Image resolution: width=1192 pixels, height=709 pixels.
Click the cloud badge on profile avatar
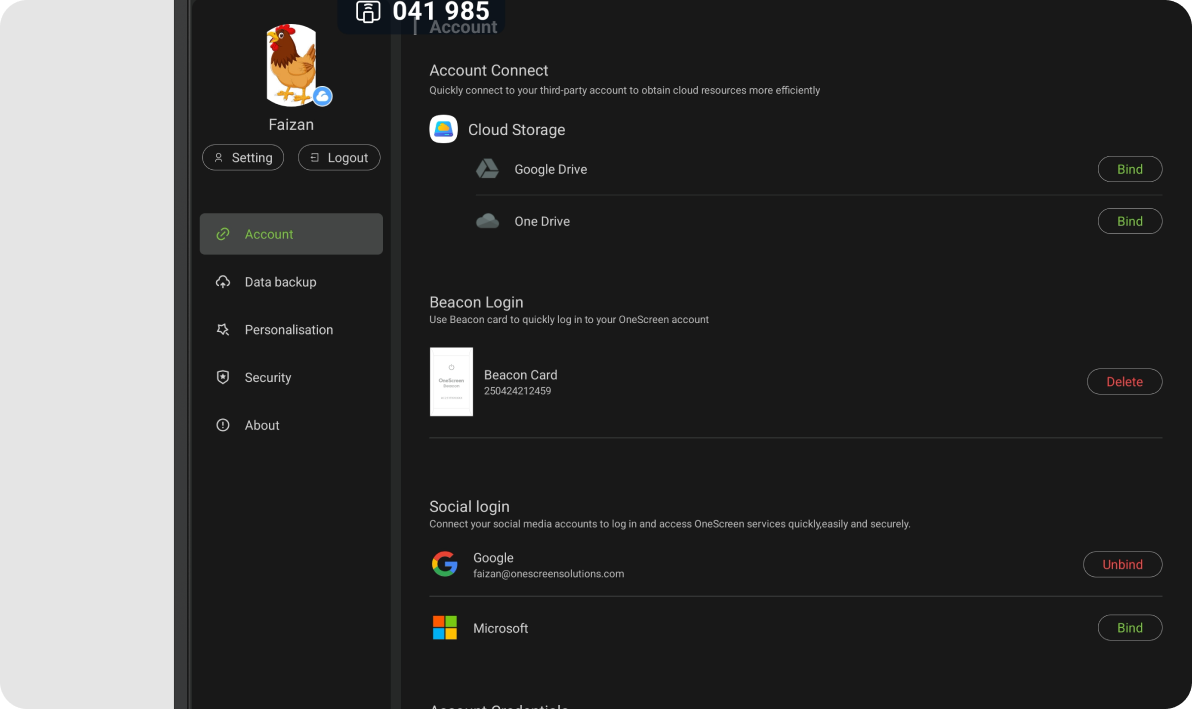pos(322,97)
